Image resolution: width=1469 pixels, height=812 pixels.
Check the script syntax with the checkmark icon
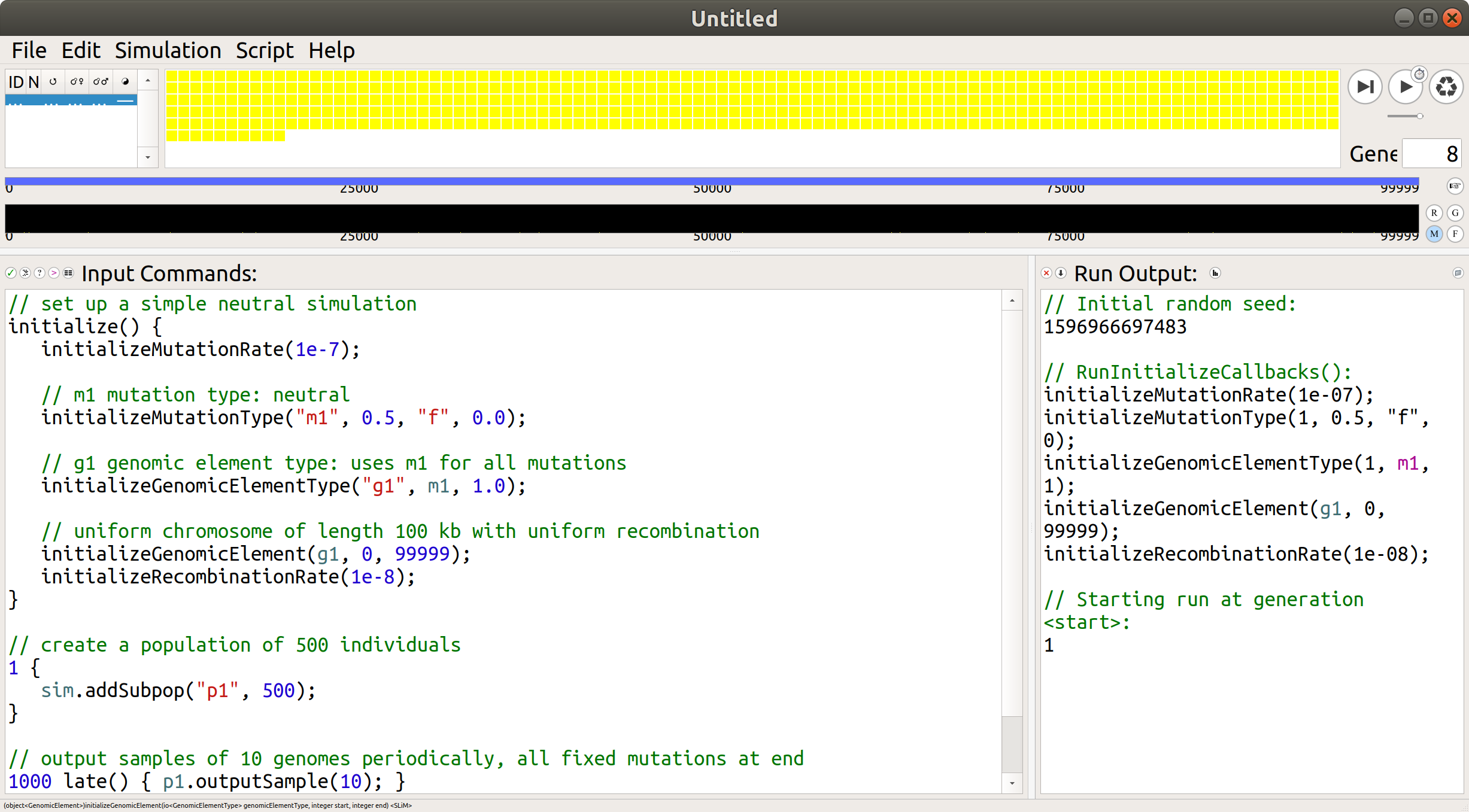[10, 272]
